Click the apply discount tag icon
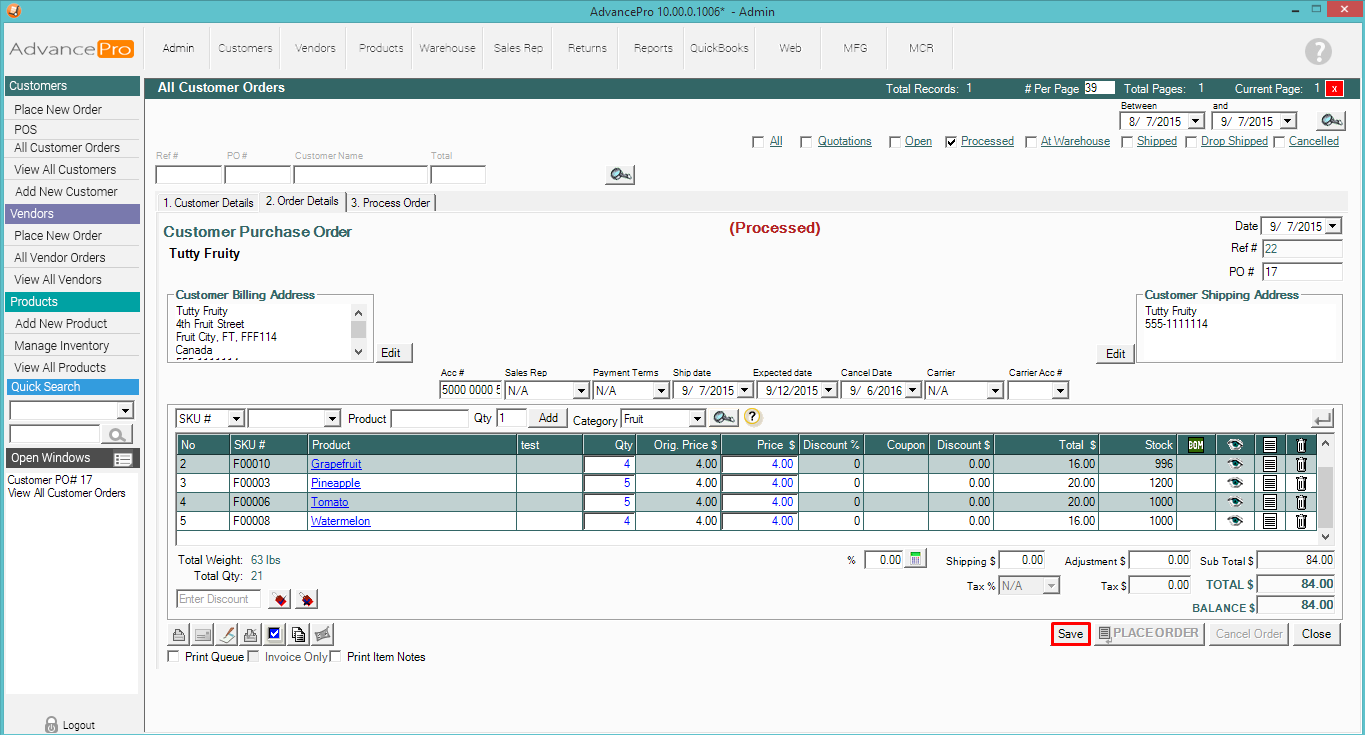 point(280,599)
